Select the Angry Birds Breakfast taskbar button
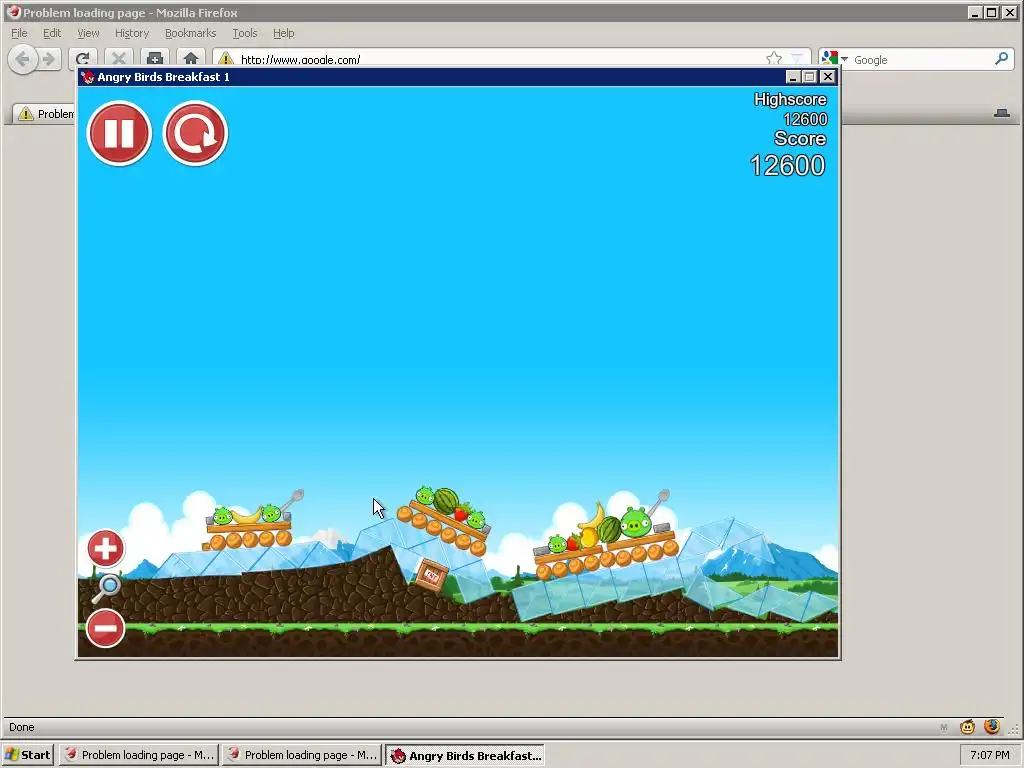This screenshot has width=1024, height=768. click(x=465, y=755)
